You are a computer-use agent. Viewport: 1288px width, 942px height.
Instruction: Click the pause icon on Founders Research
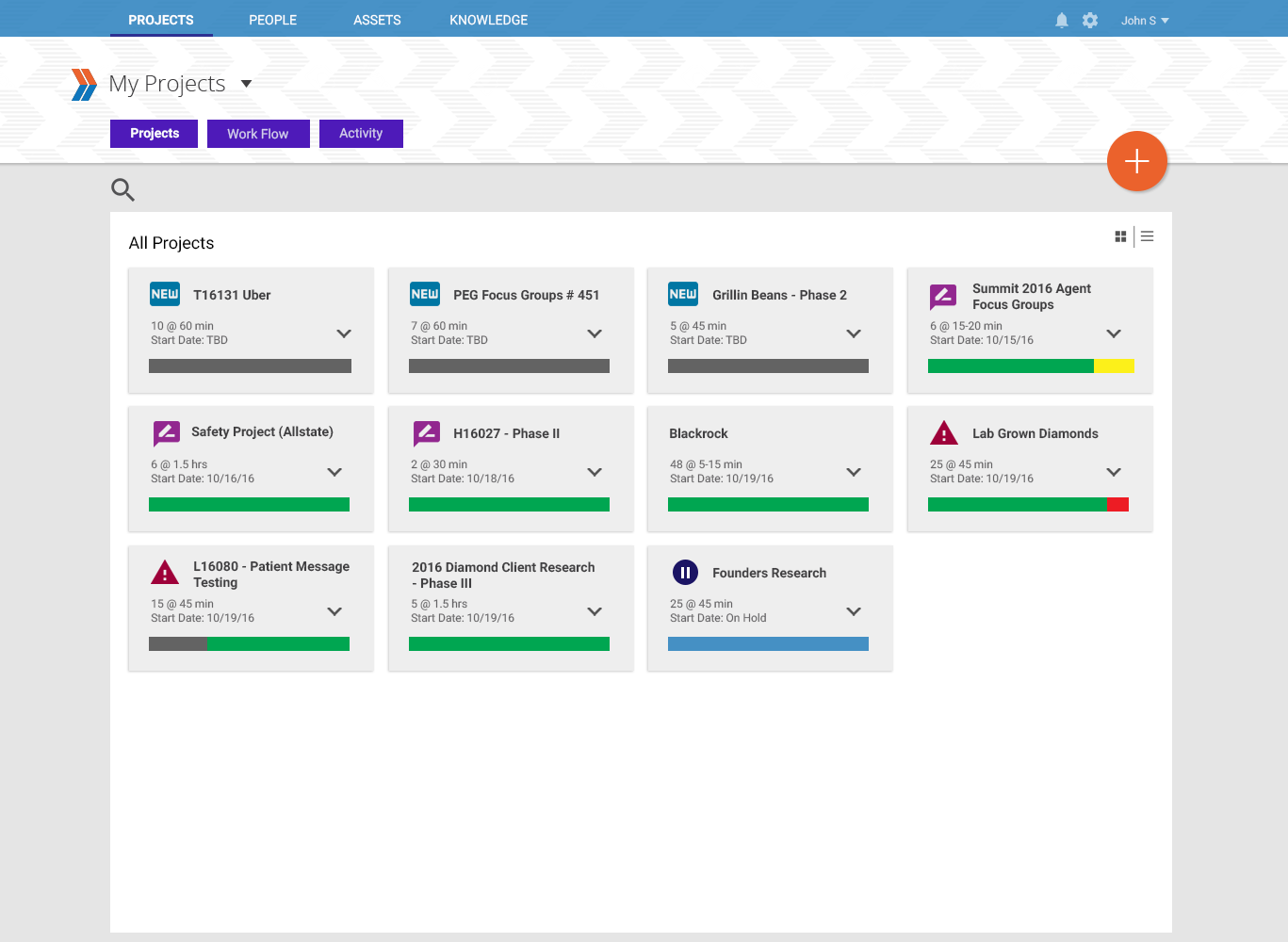click(685, 572)
